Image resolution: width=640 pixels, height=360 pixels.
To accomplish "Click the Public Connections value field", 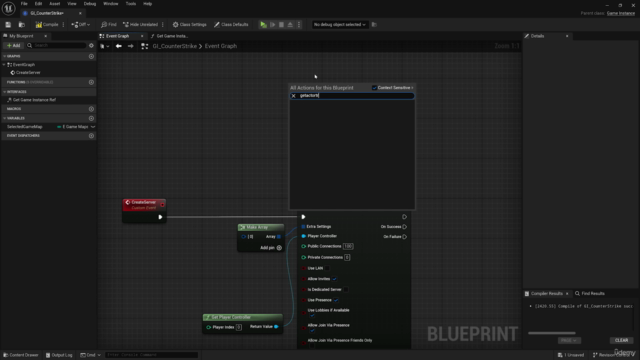I will pos(348,246).
